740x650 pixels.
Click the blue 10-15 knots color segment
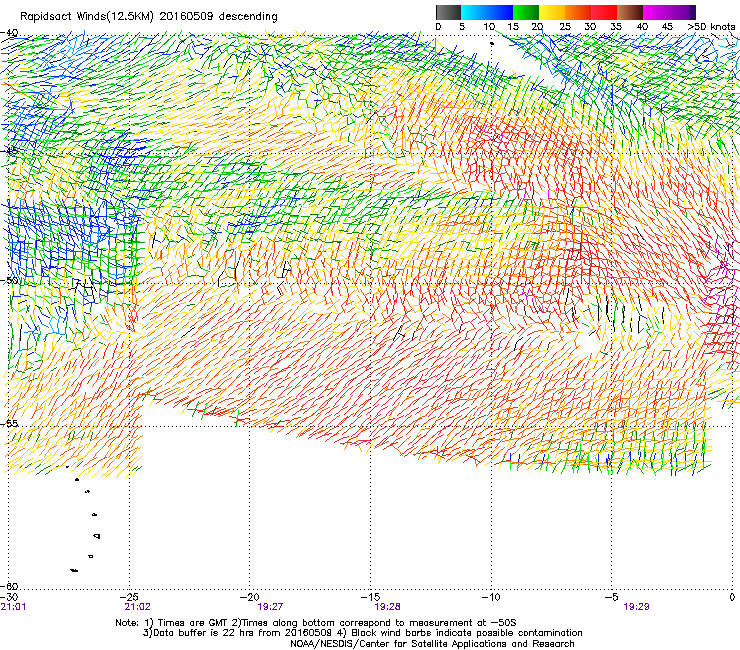click(500, 12)
